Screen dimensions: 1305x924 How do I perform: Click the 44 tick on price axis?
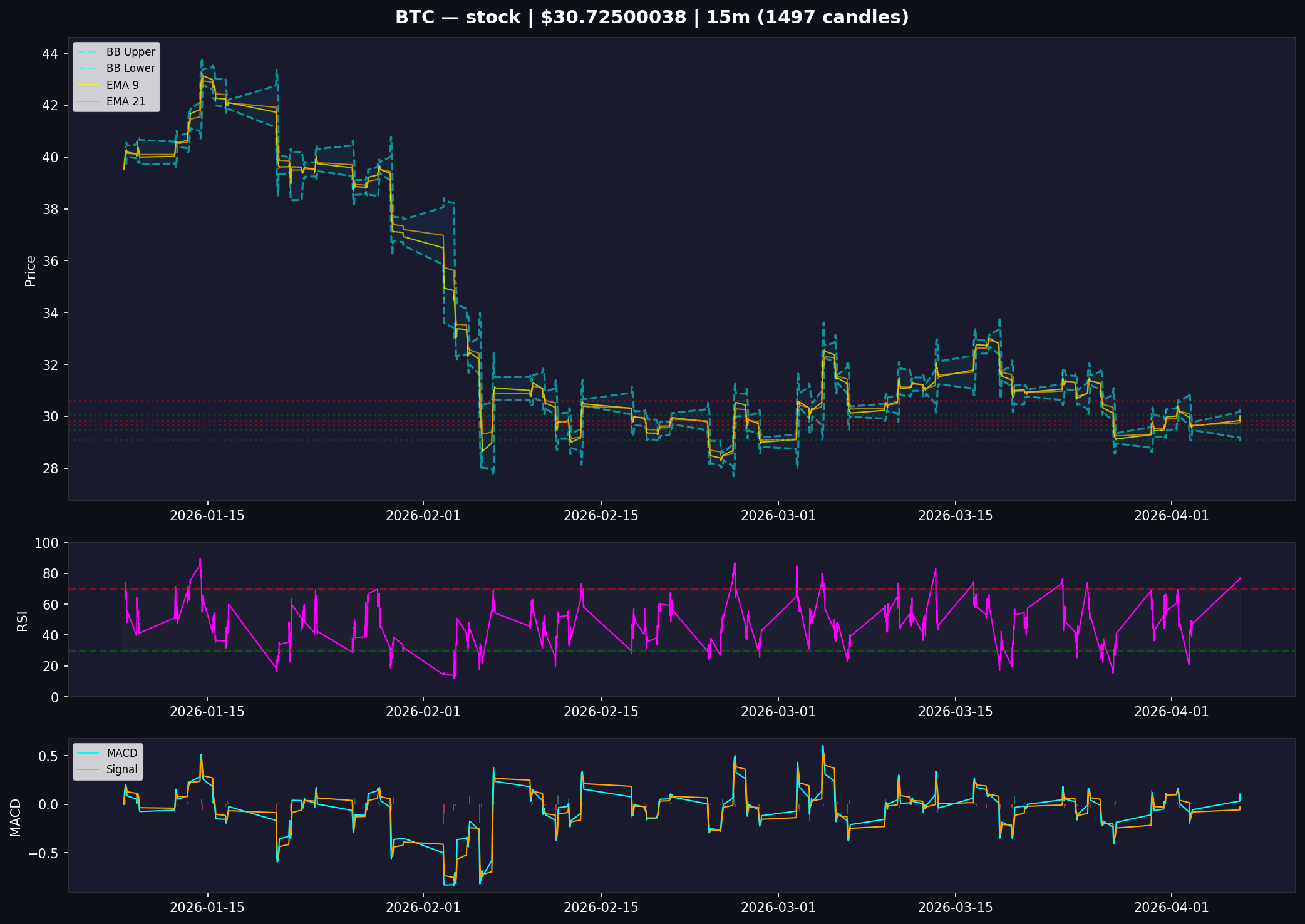(50, 54)
